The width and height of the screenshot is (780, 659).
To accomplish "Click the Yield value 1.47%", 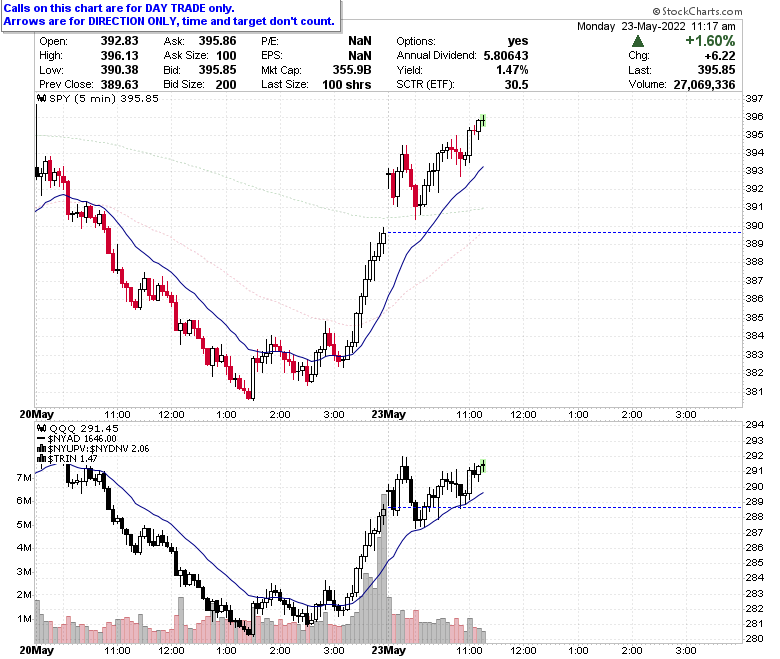I will coord(512,70).
